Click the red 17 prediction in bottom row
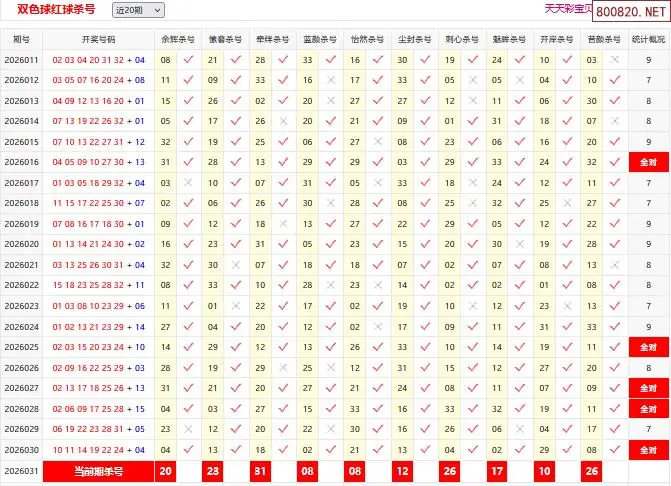Image resolution: width=671 pixels, height=486 pixels. click(497, 471)
